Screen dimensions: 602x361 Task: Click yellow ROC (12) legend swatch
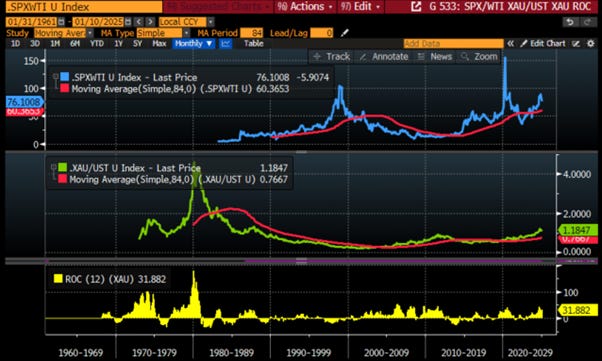(58, 279)
